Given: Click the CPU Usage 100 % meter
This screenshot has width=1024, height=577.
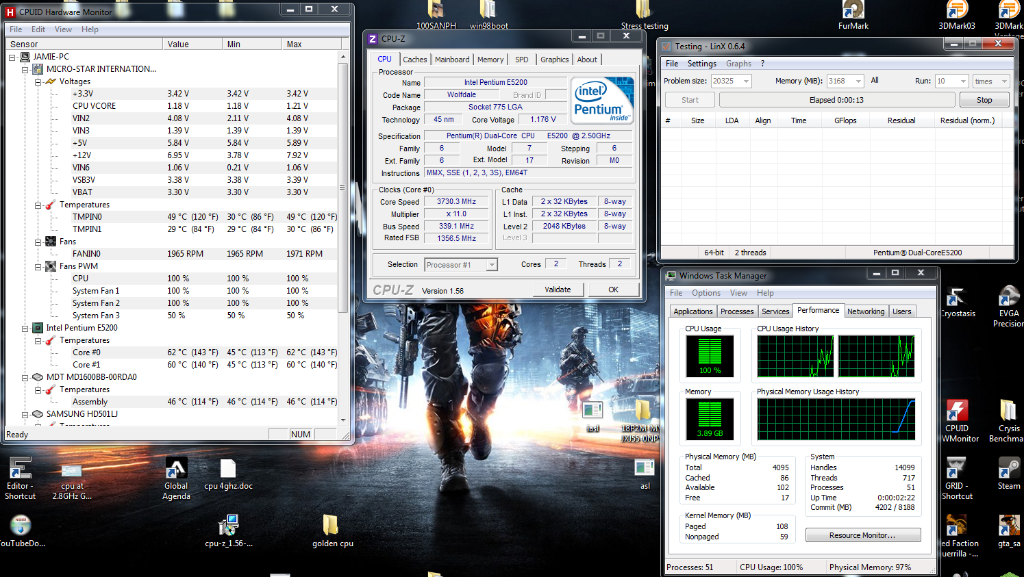Looking at the screenshot, I should tap(709, 356).
